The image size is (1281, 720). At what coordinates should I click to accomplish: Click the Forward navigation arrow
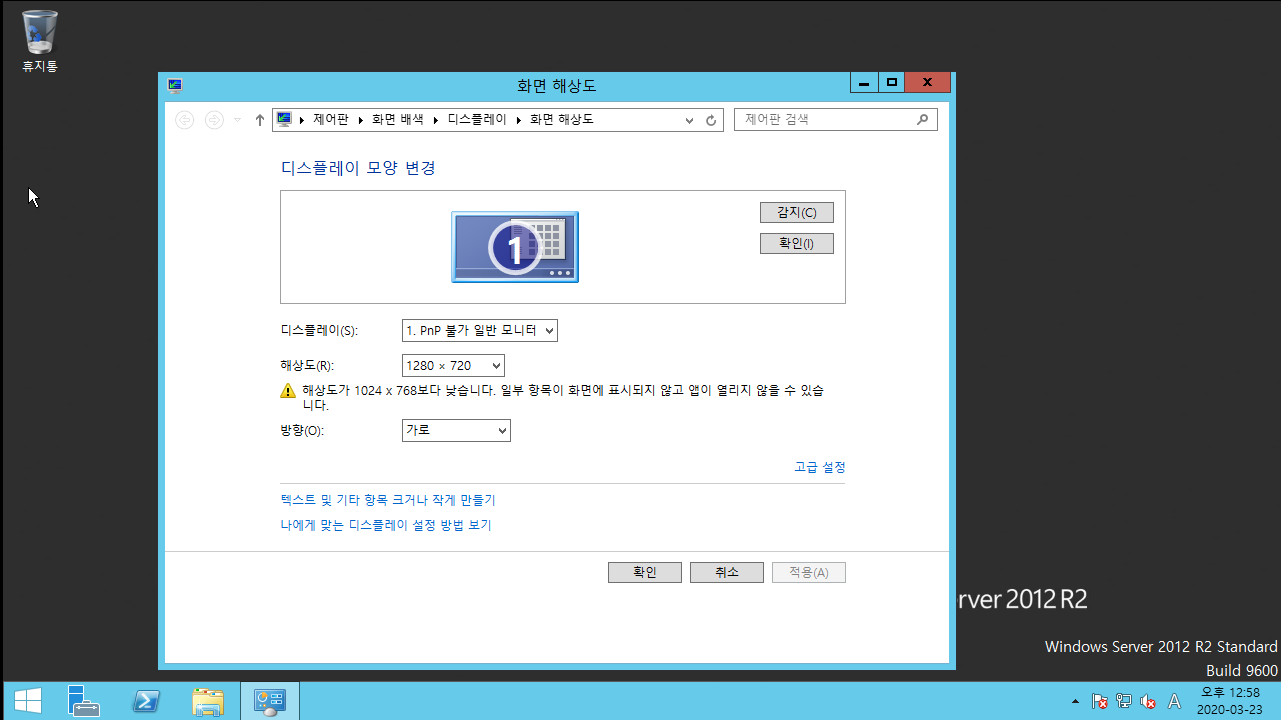click(214, 120)
